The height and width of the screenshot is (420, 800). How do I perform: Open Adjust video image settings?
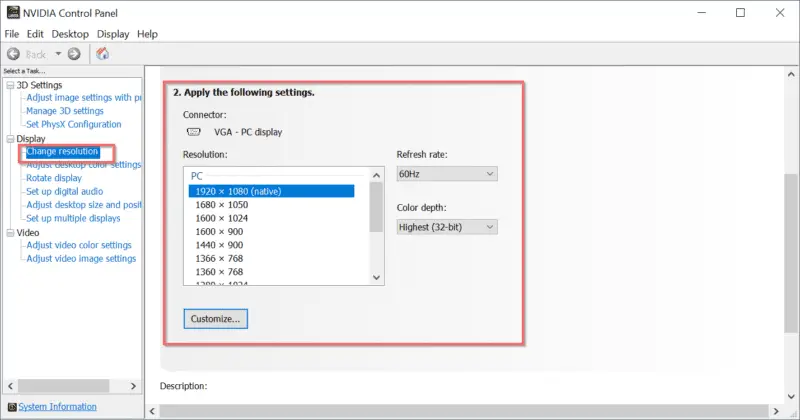coord(81,258)
